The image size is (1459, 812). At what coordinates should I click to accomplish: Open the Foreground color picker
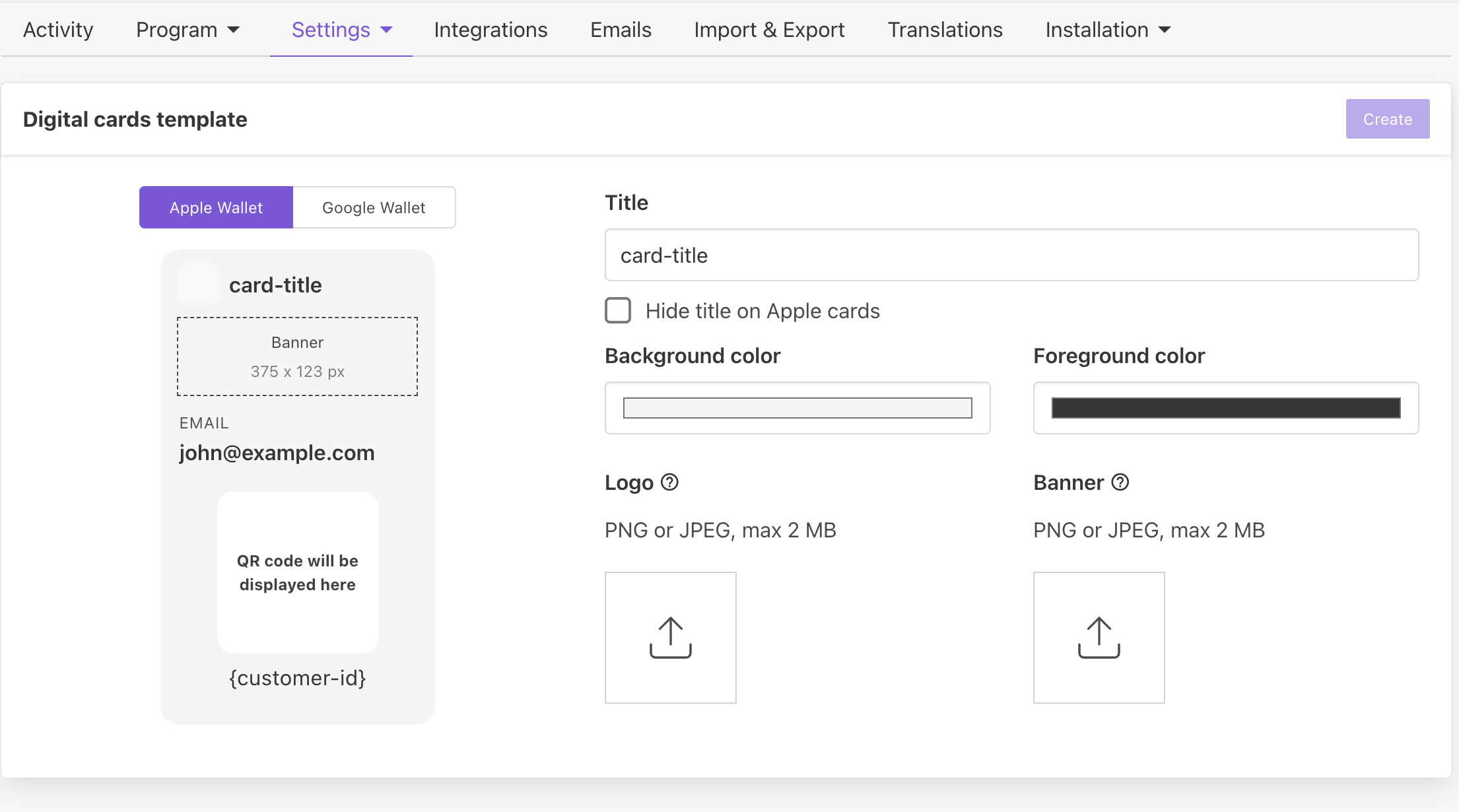(x=1226, y=408)
